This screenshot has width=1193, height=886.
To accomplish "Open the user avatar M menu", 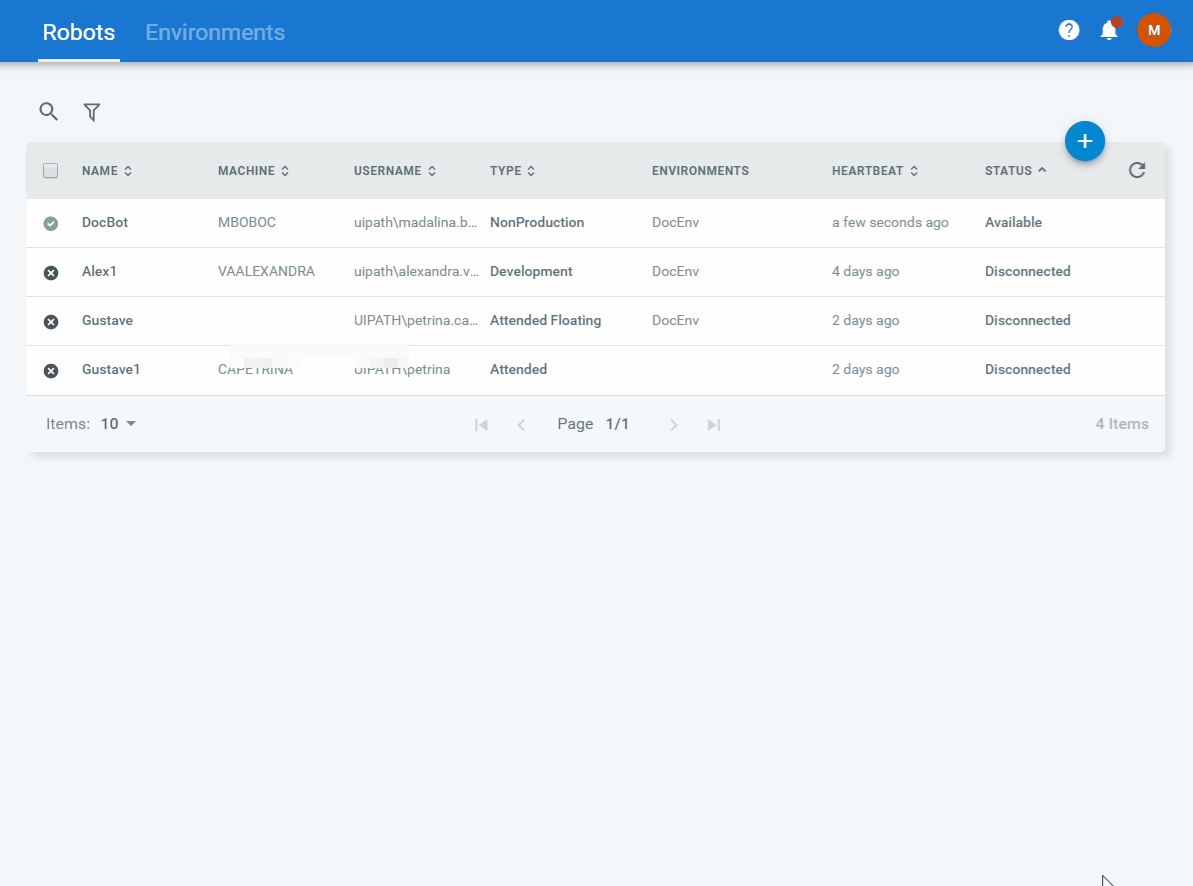I will (x=1154, y=30).
